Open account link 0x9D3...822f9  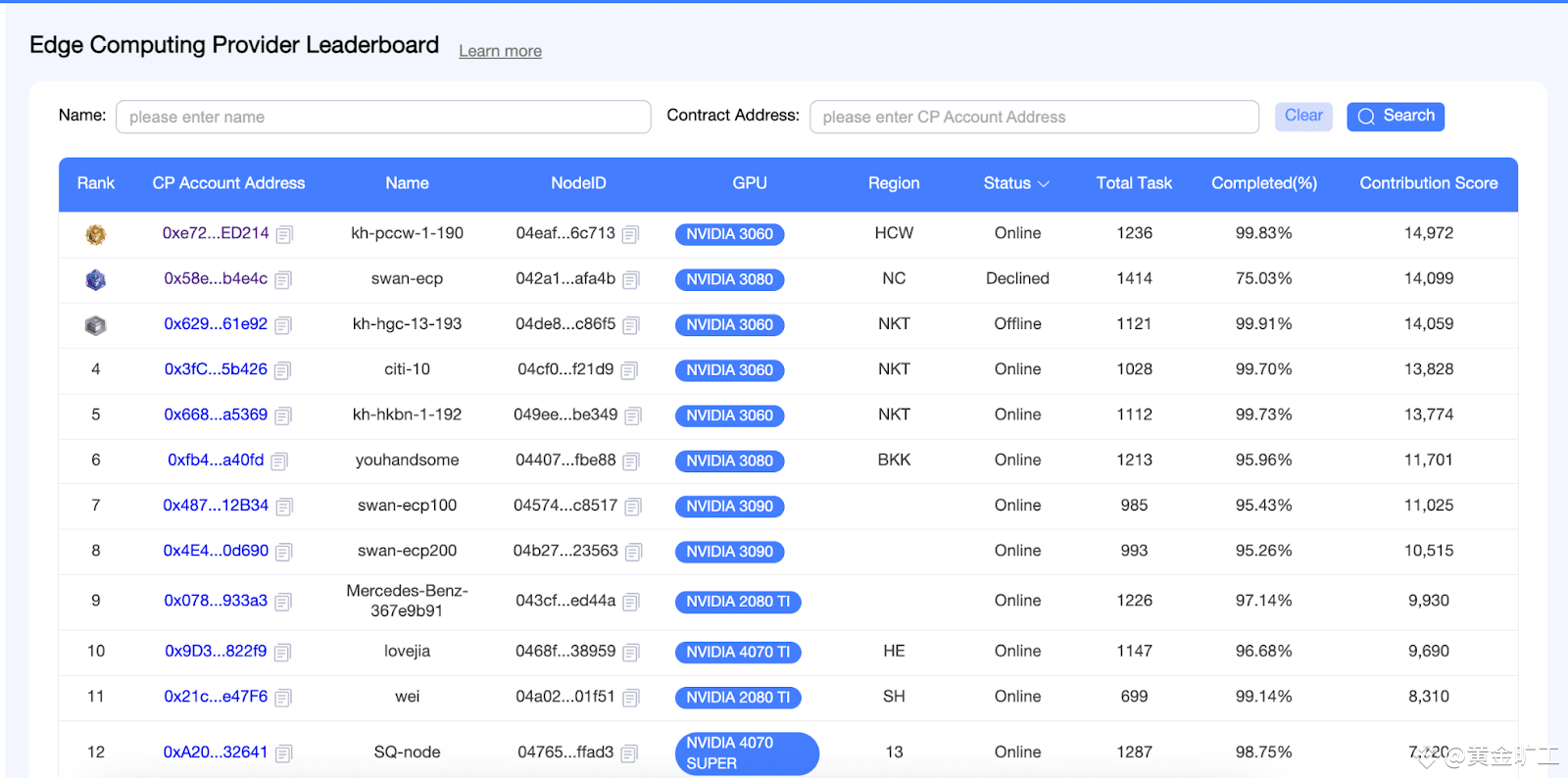click(x=216, y=651)
